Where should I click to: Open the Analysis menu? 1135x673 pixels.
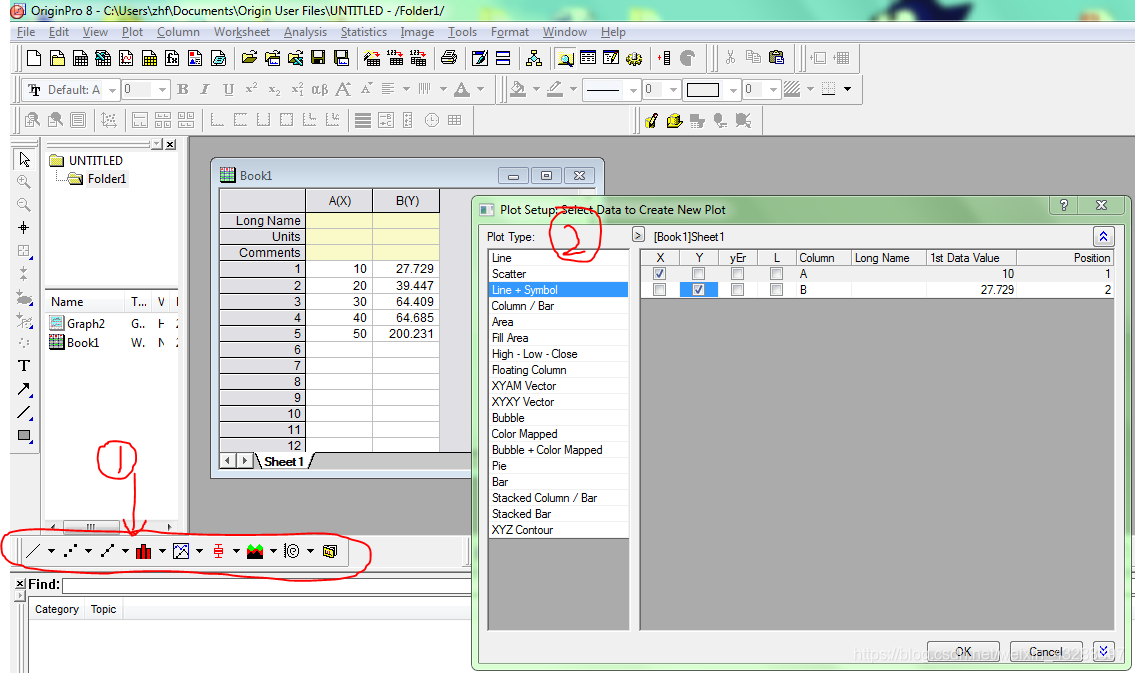[305, 32]
